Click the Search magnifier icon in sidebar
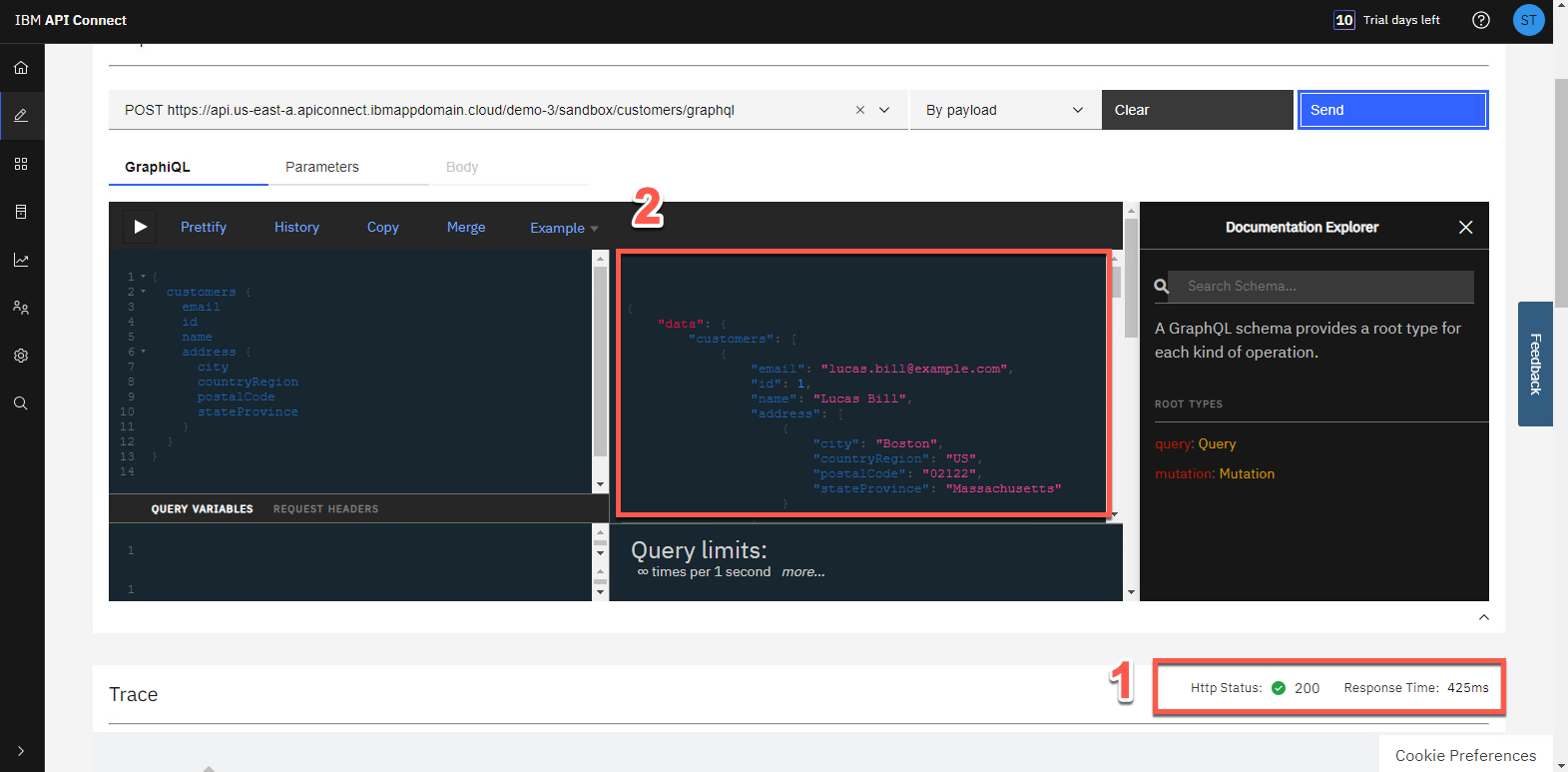The image size is (1568, 772). pos(21,403)
